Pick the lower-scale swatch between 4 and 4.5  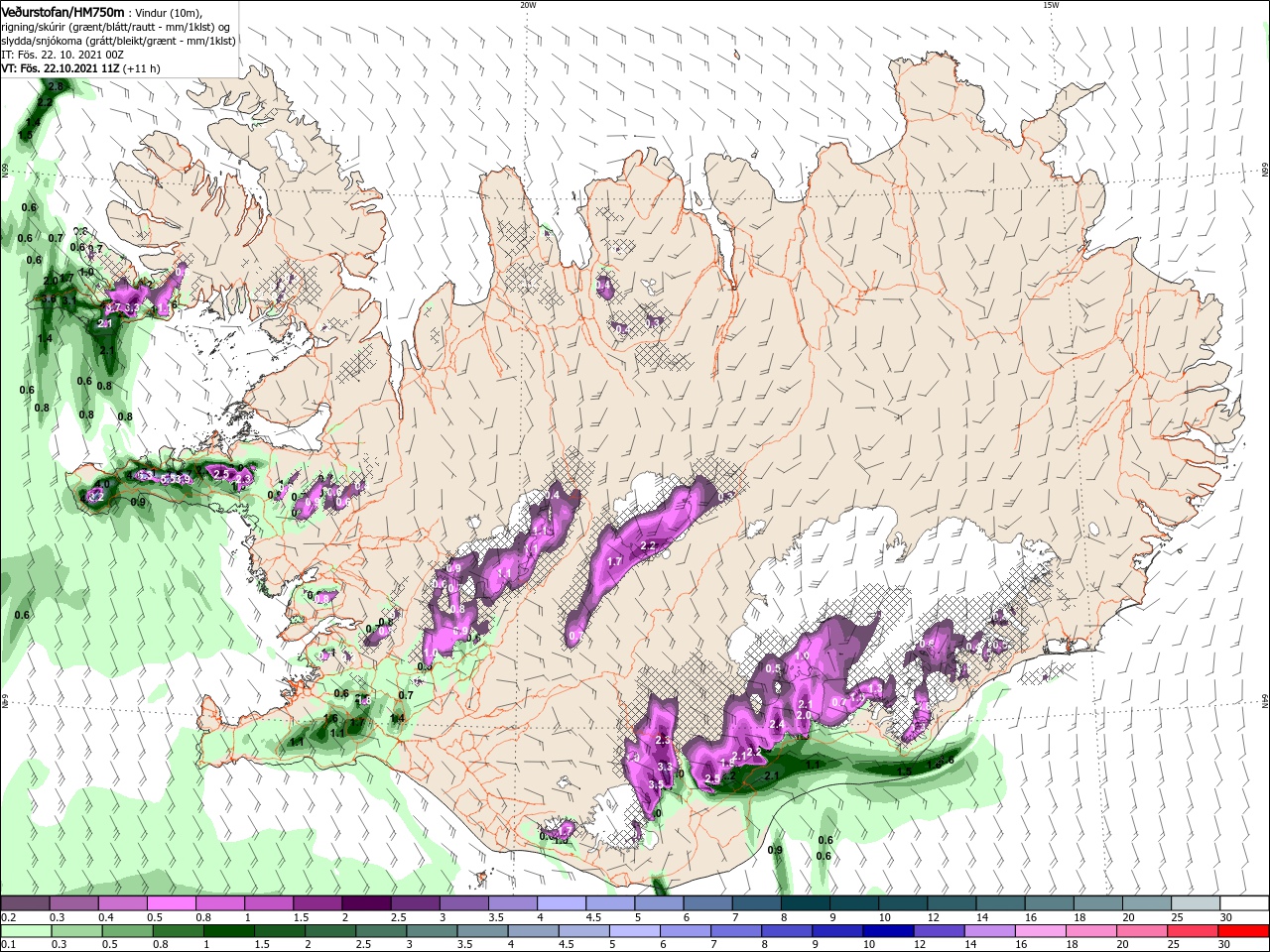534,931
